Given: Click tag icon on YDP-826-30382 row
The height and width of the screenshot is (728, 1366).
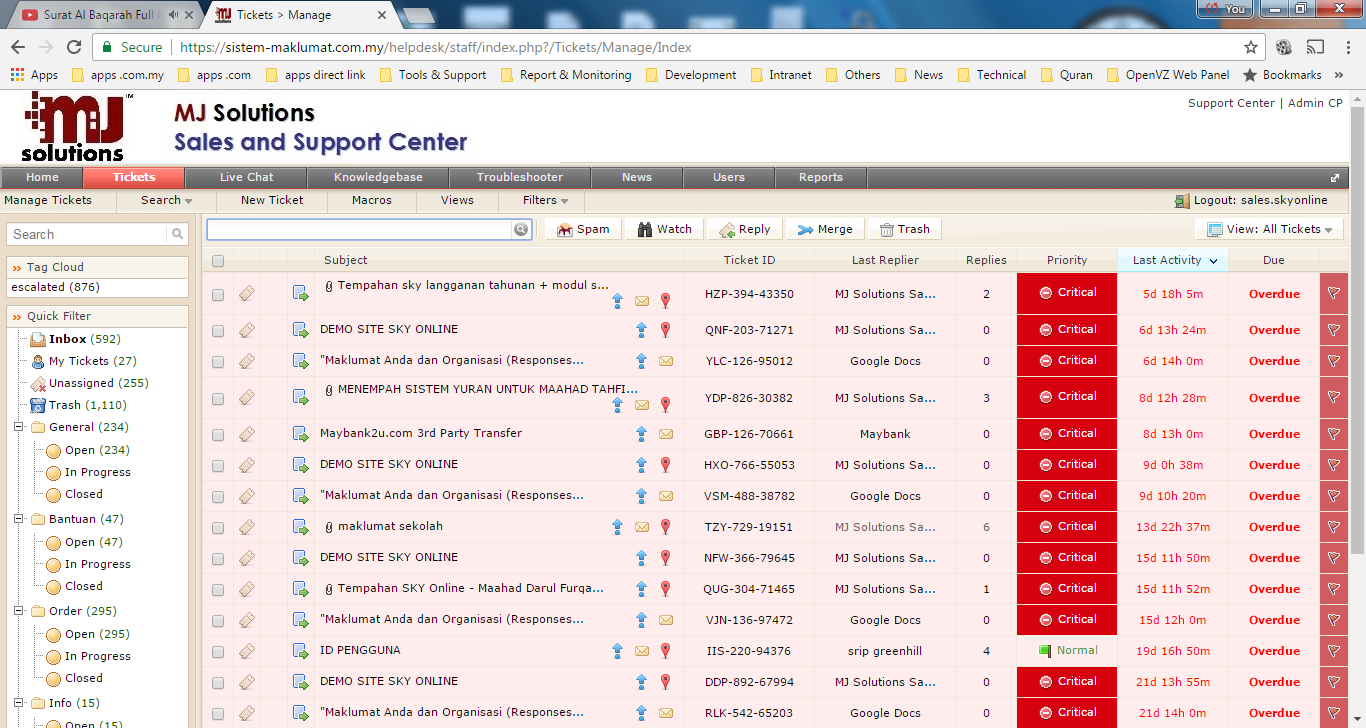Looking at the screenshot, I should [246, 397].
